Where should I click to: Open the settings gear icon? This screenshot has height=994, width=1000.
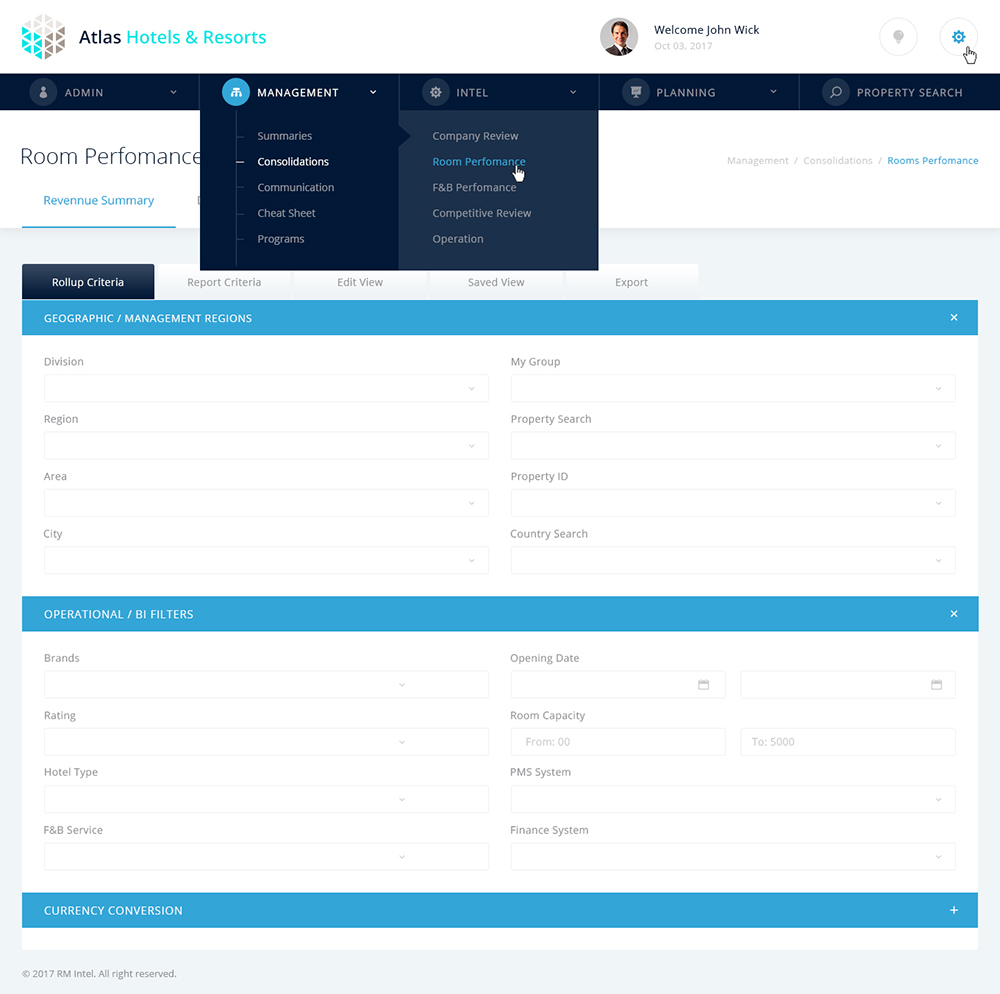pyautogui.click(x=958, y=36)
